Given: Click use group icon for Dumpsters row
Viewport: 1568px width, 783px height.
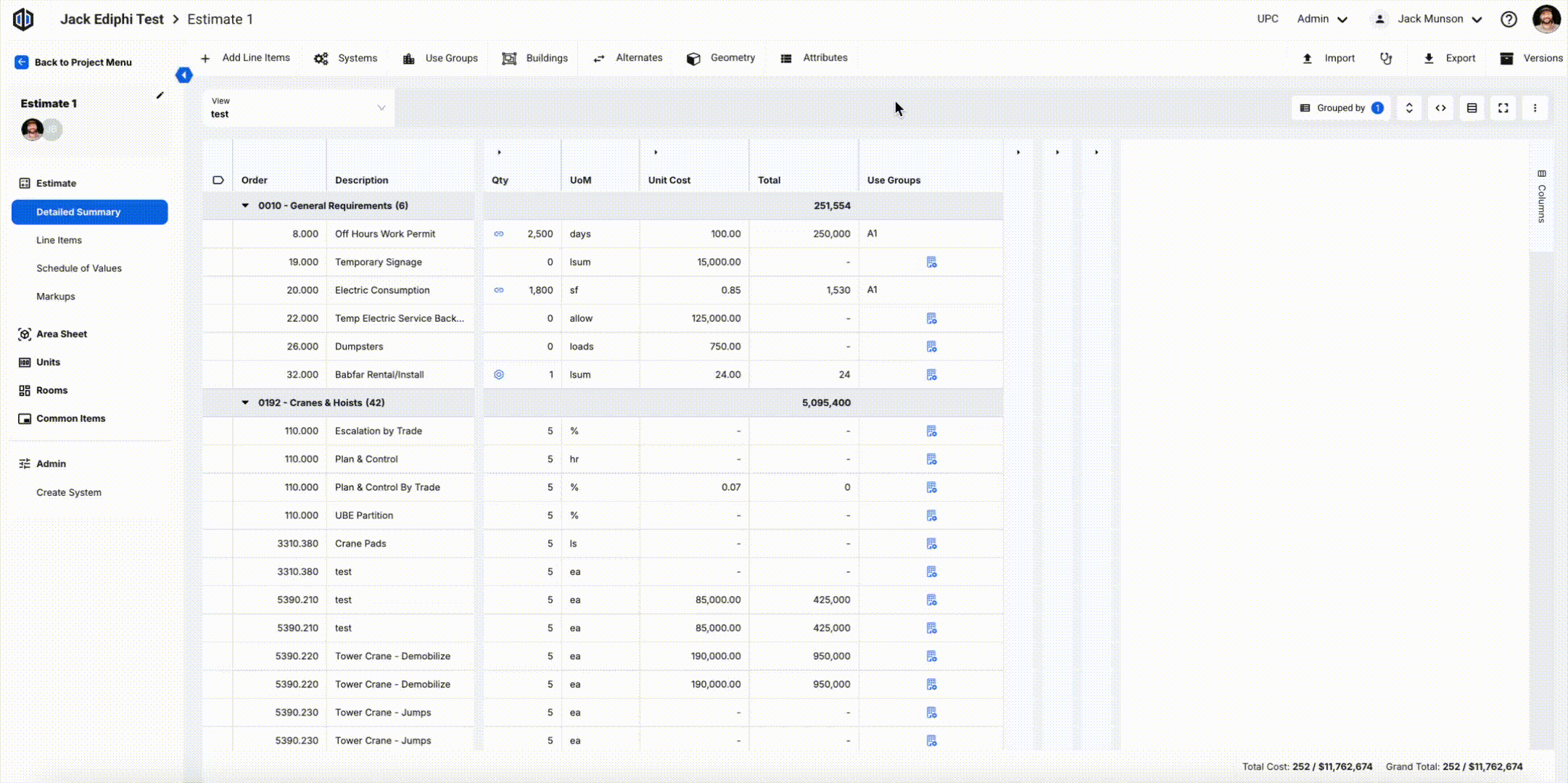Looking at the screenshot, I should pyautogui.click(x=931, y=347).
